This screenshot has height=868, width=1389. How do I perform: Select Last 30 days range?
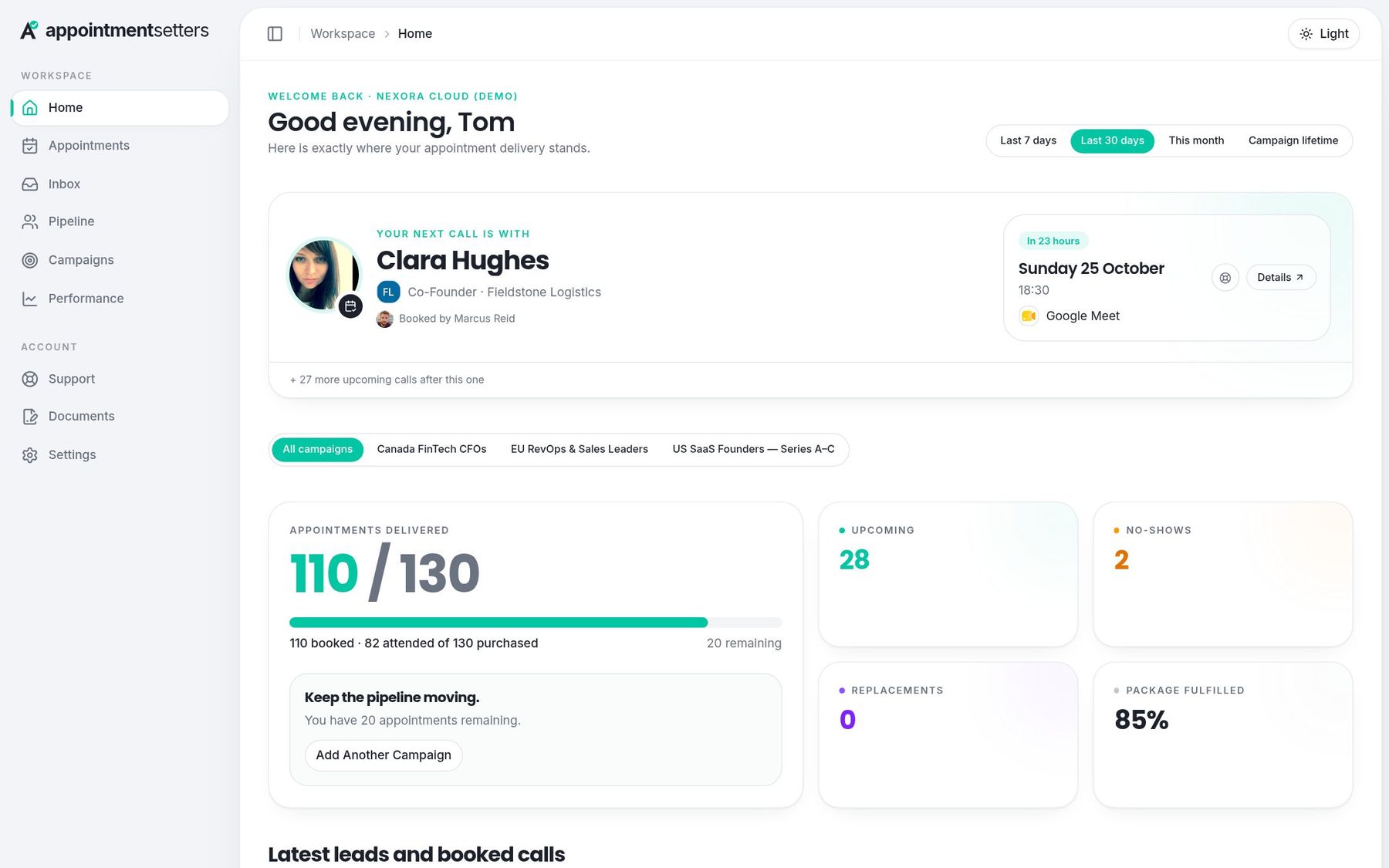click(1112, 140)
